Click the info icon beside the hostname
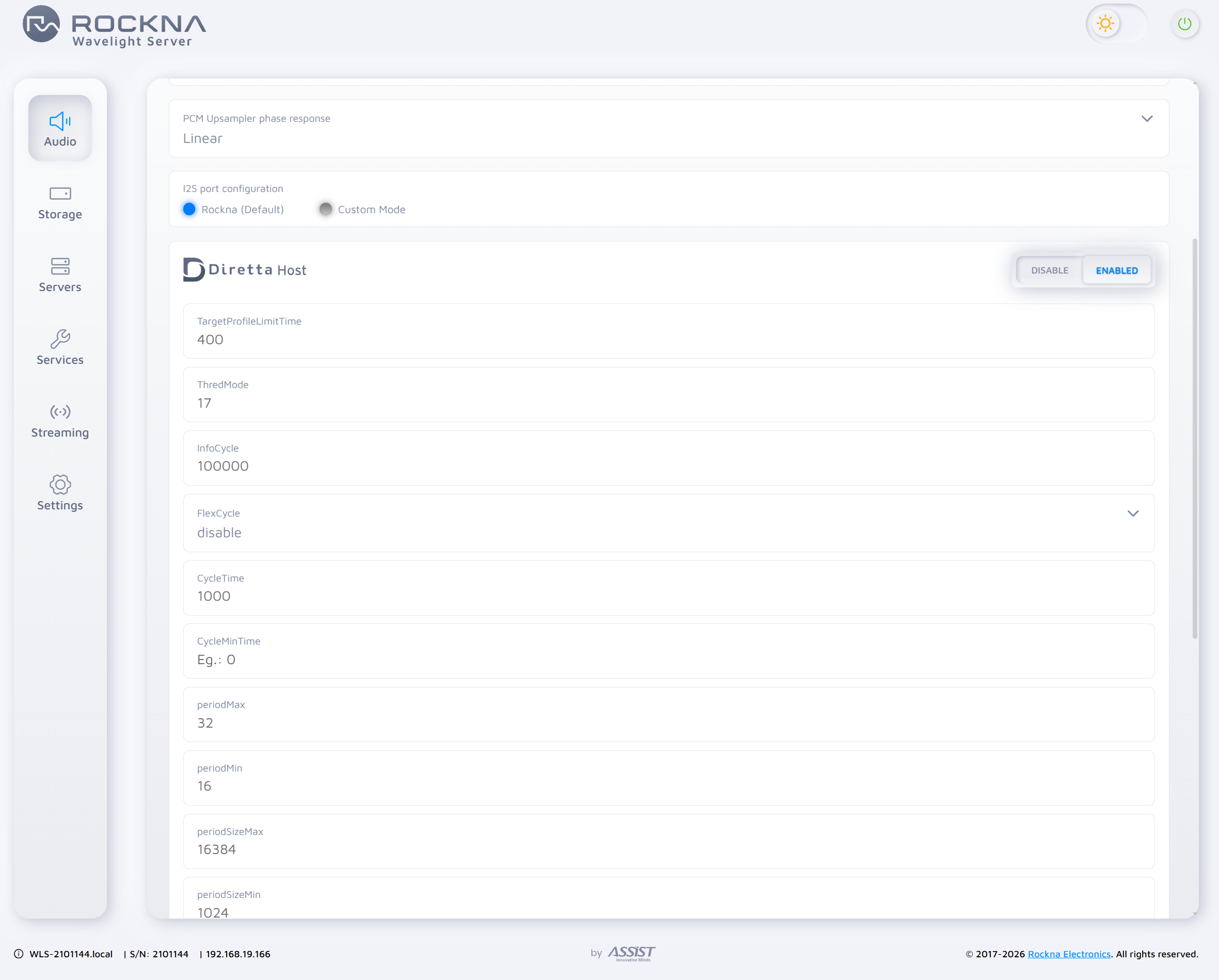Screen dimensions: 1219x980 (x=19, y=954)
